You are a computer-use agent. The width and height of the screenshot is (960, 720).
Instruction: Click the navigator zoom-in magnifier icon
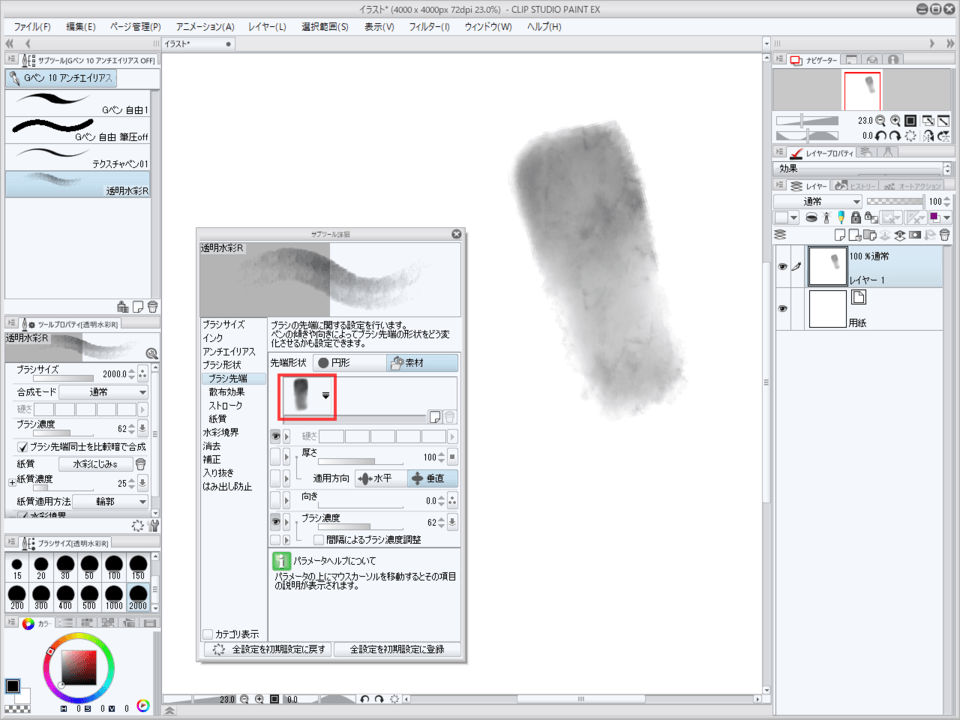895,120
